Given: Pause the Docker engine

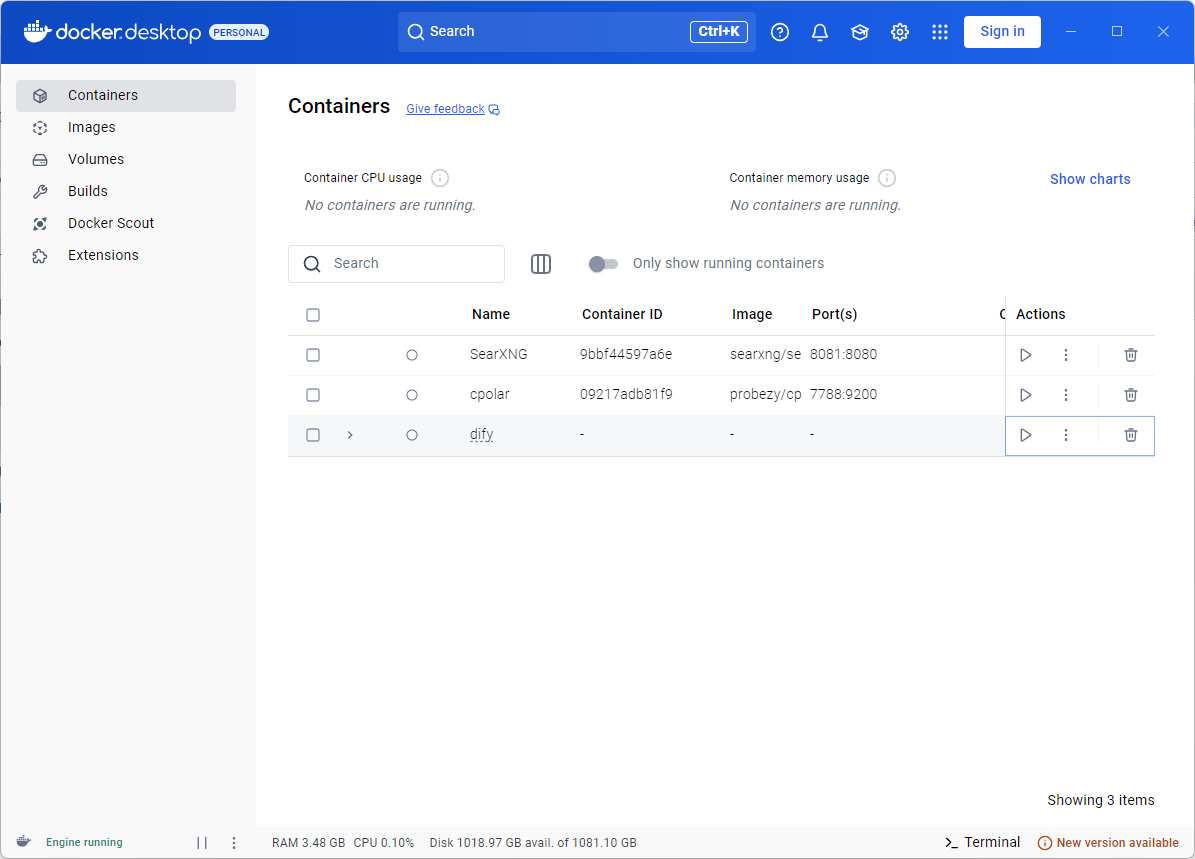Looking at the screenshot, I should 202,843.
